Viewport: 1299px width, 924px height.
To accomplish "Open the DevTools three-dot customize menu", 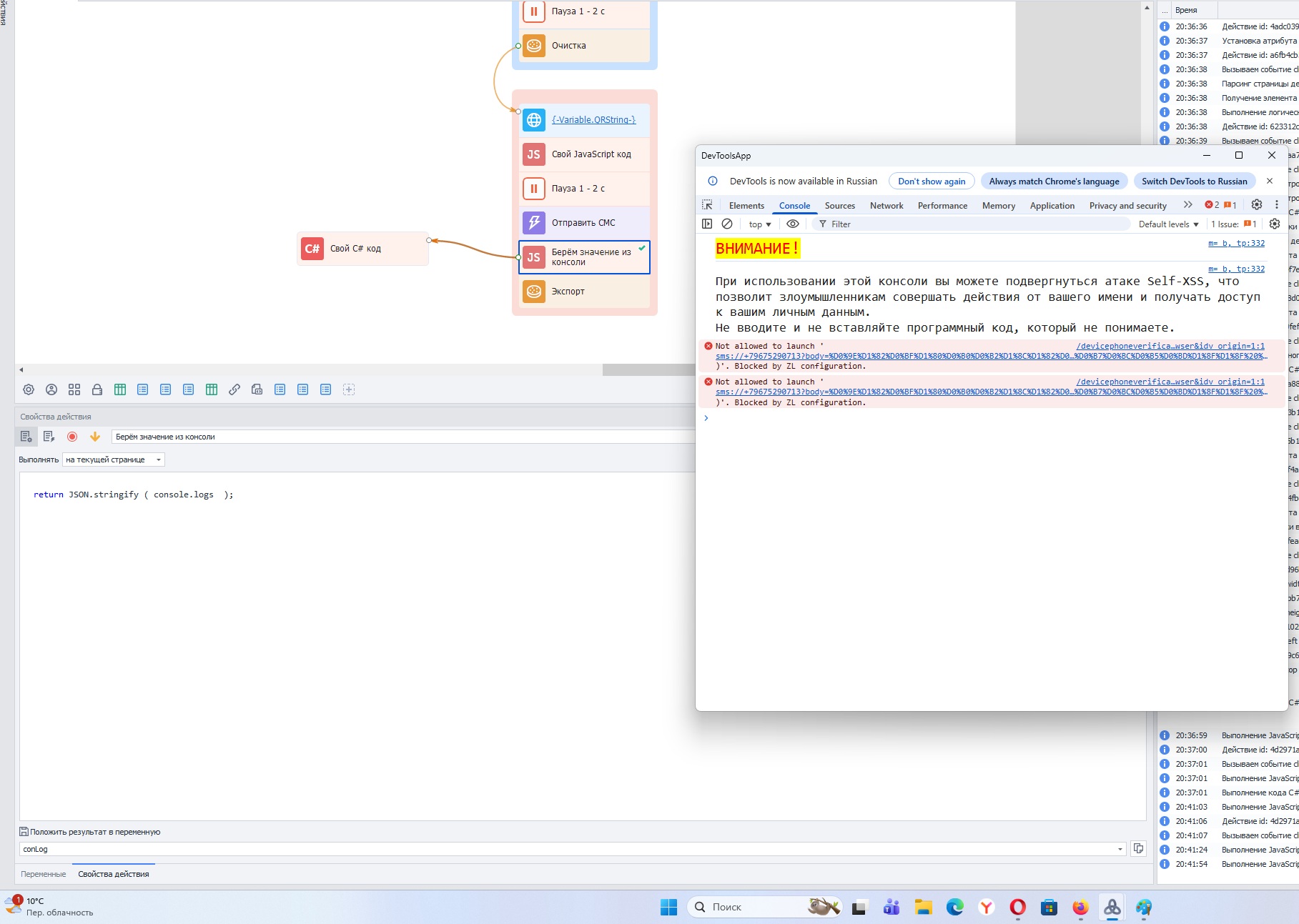I will tap(1277, 205).
